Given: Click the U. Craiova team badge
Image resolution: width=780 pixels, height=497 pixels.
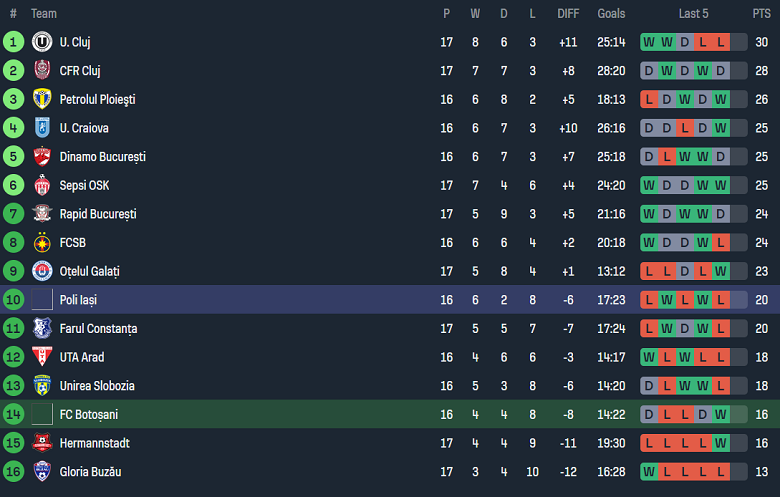Looking at the screenshot, I should click(42, 128).
